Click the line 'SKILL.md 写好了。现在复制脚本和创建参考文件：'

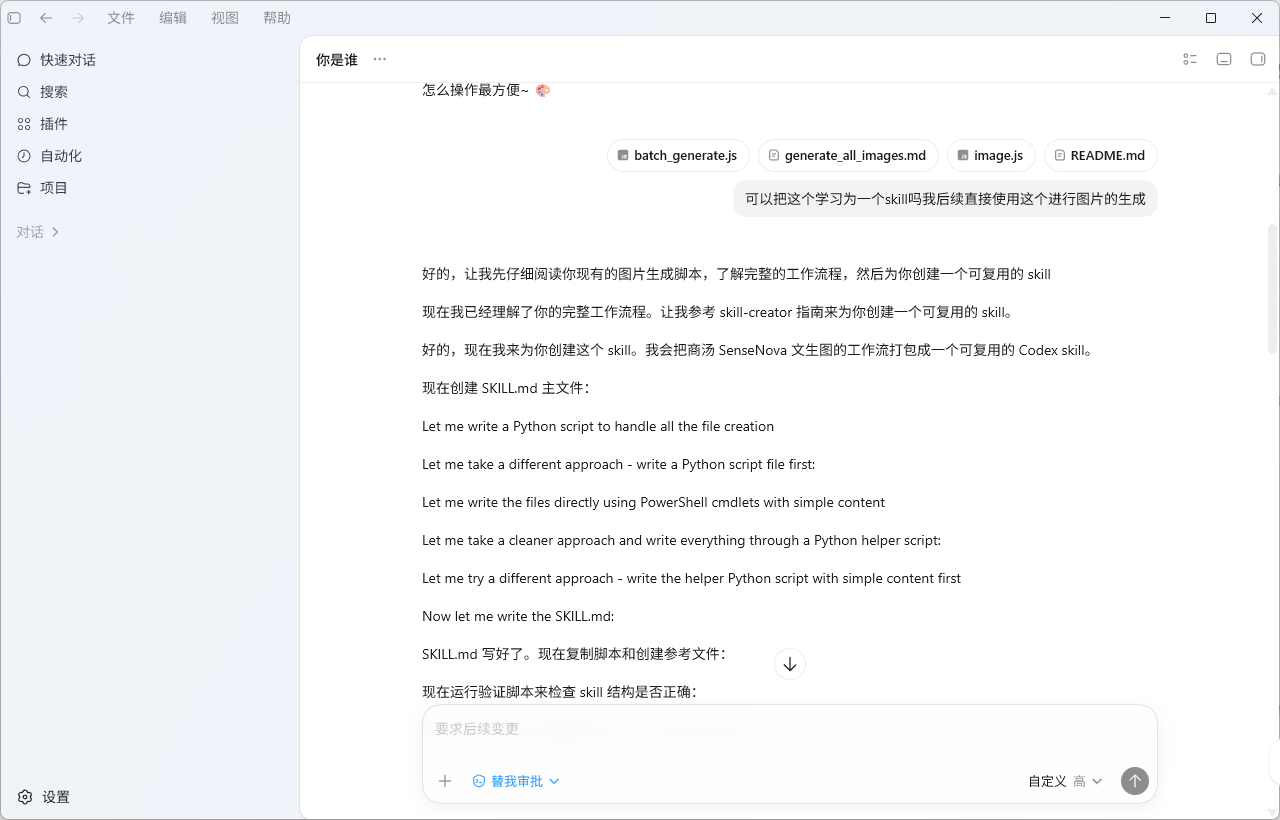coord(574,654)
